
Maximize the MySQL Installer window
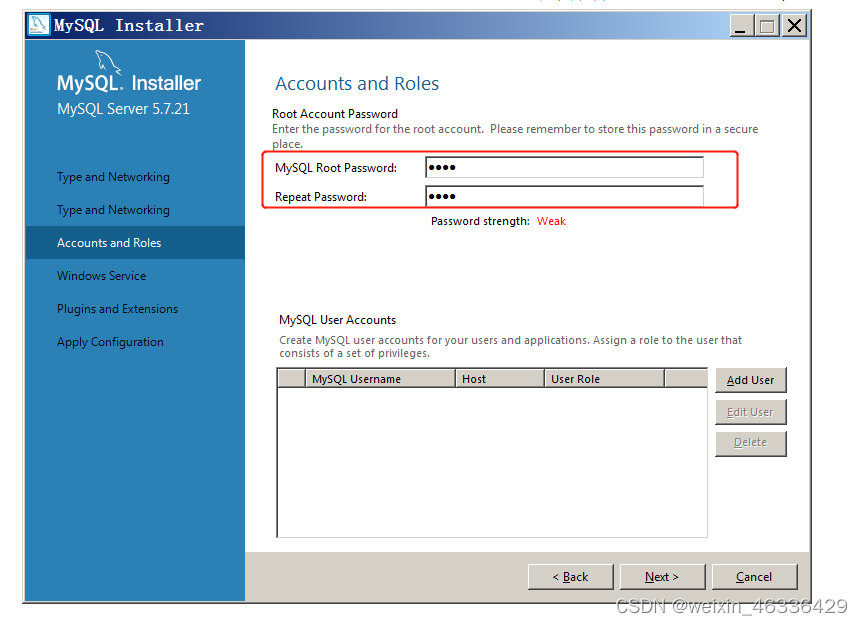coord(767,26)
